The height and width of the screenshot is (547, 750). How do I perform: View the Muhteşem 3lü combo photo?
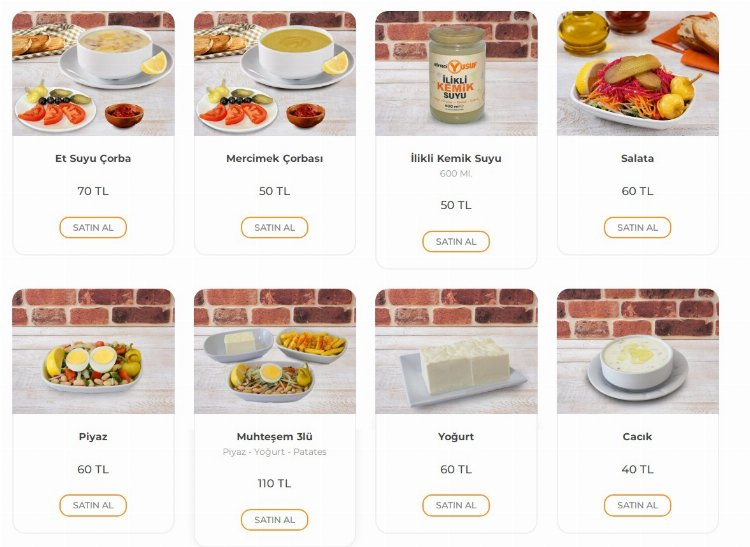point(274,351)
